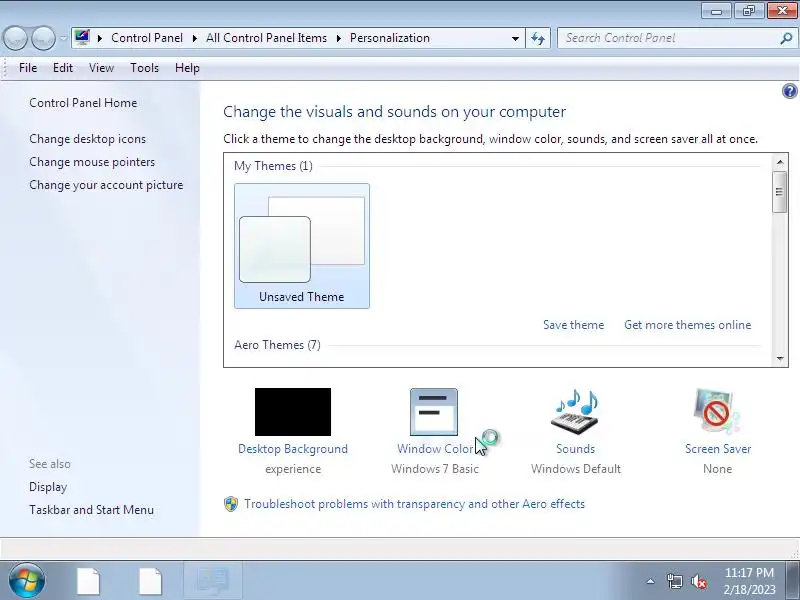800x600 pixels.
Task: Click the muted volume speaker tray icon
Action: (699, 582)
